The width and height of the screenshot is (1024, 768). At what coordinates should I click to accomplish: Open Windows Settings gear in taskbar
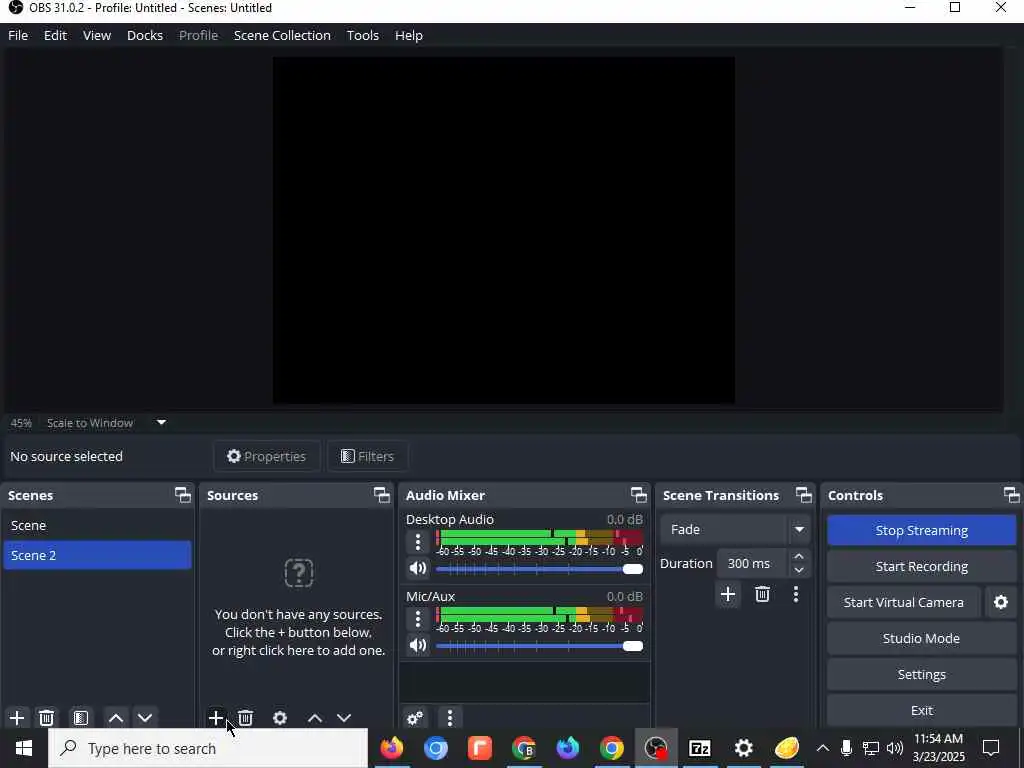click(x=743, y=748)
